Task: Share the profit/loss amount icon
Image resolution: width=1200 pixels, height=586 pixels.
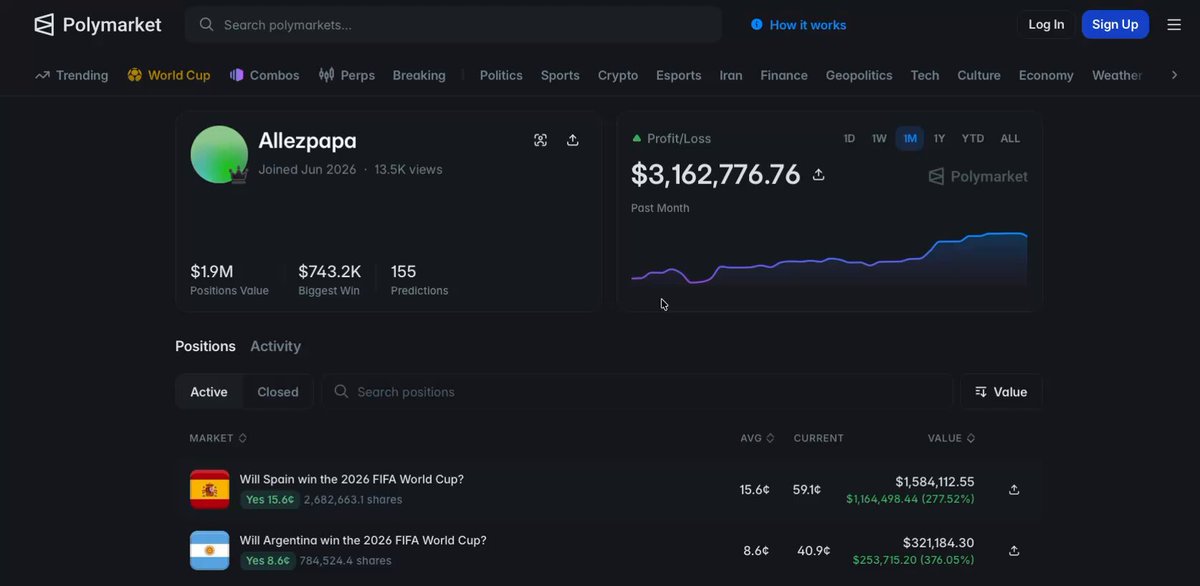Action: click(x=818, y=175)
